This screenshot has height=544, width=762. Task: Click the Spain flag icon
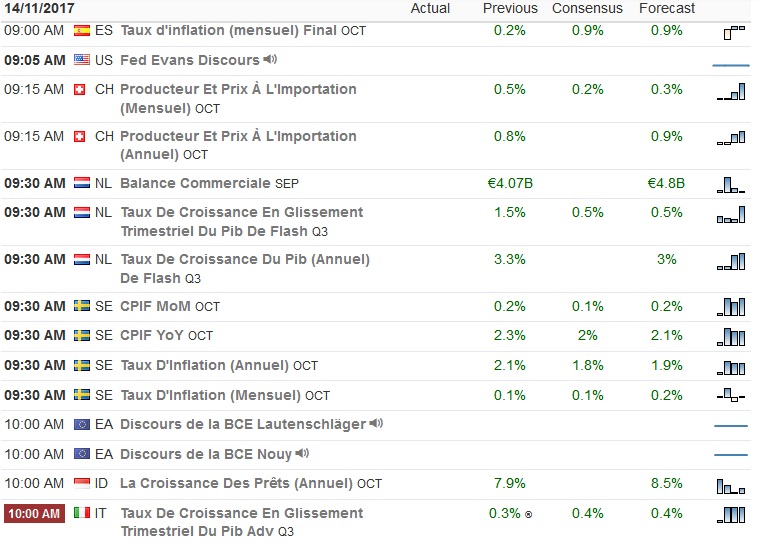click(x=81, y=31)
